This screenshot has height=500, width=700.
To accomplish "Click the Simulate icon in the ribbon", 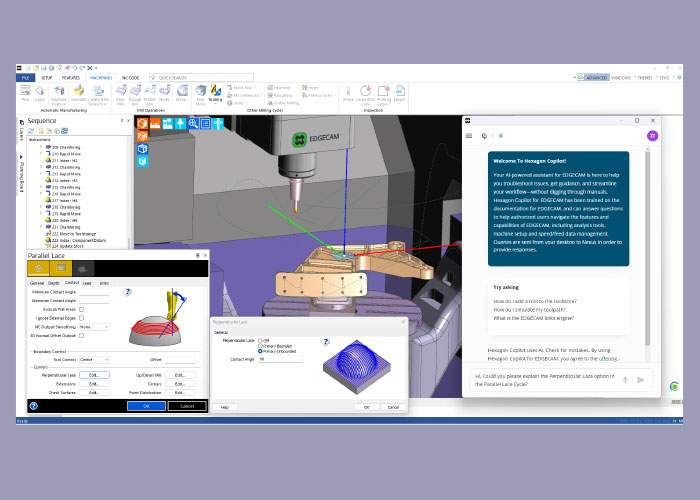I will click(x=79, y=93).
